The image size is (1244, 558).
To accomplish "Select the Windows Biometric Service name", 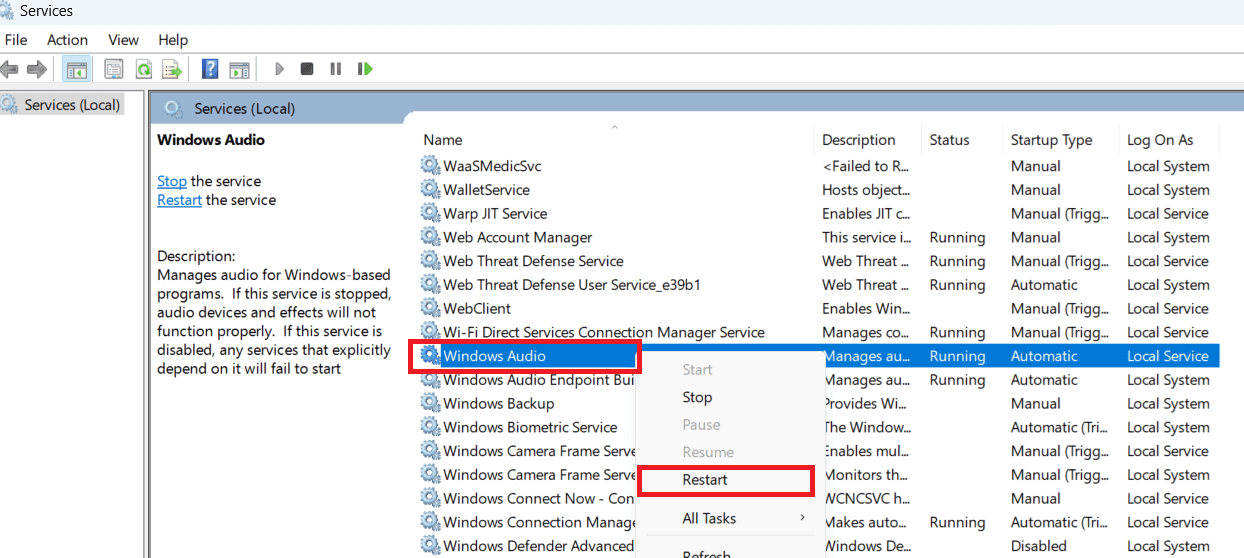I will click(530, 427).
